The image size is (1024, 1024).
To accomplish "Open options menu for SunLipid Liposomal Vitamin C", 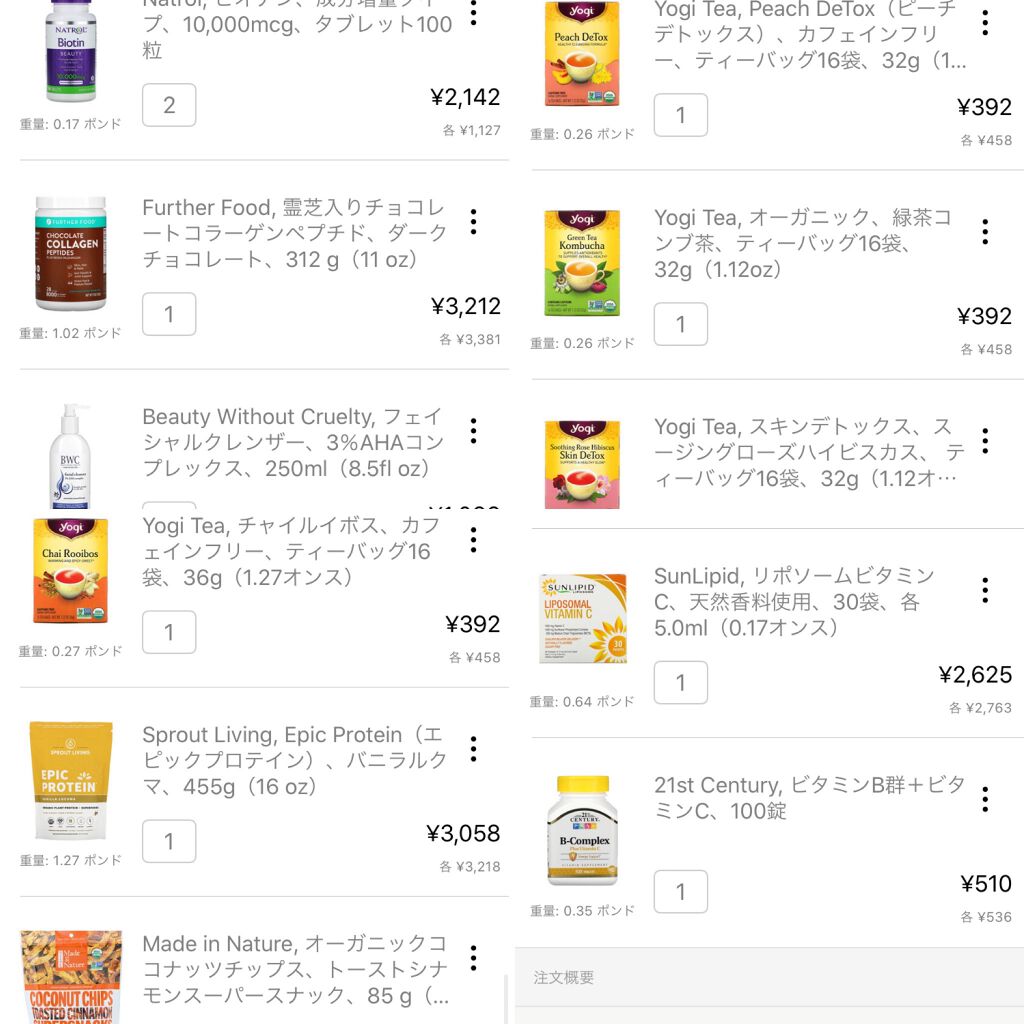I will (x=985, y=590).
